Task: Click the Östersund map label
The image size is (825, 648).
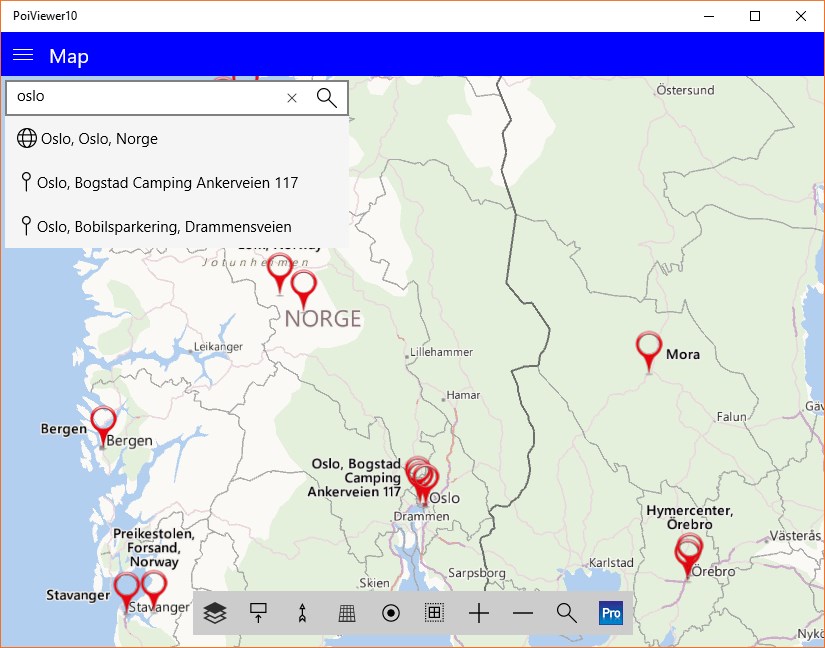Action: (685, 90)
